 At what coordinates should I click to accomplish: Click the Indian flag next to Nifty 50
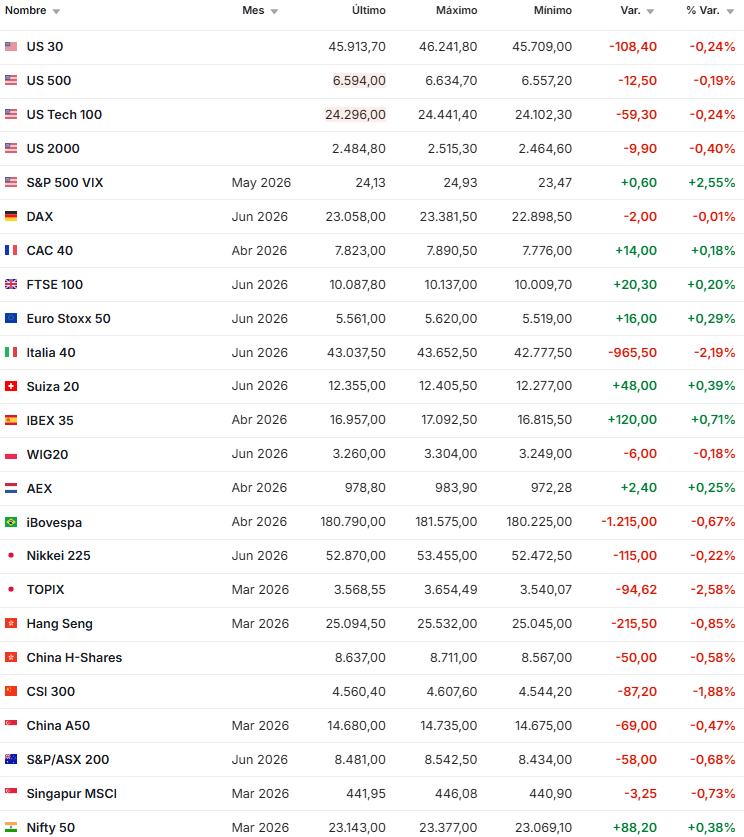12,827
